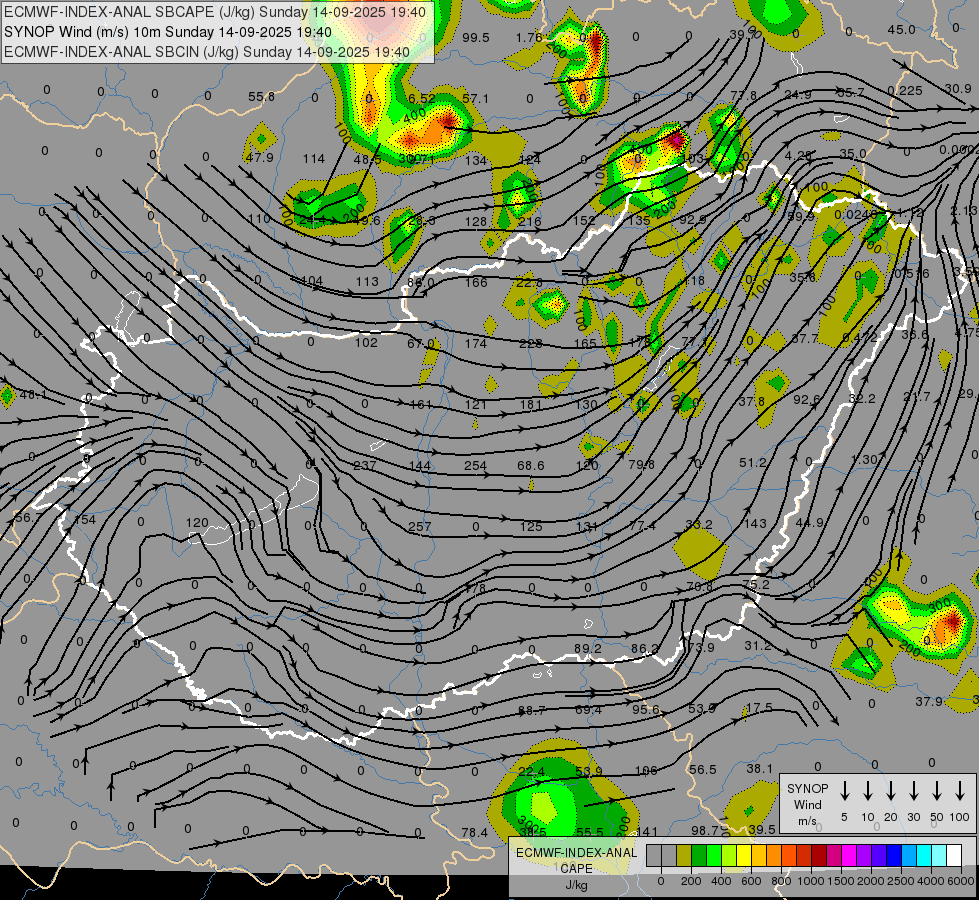Click the '68.6' value on the map
The width and height of the screenshot is (979, 900).
531,465
